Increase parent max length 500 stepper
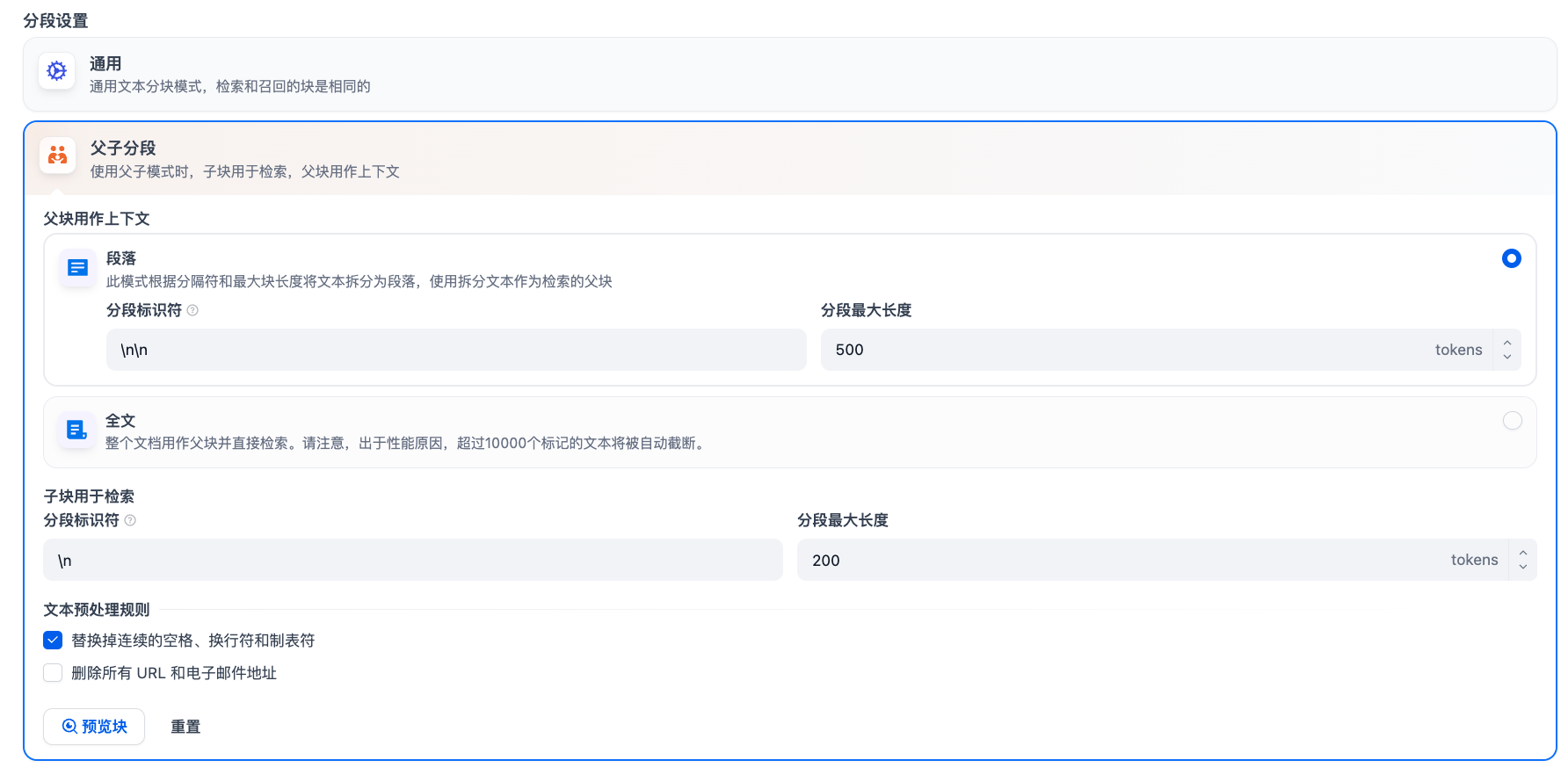Image resolution: width=1568 pixels, height=782 pixels. (x=1507, y=343)
